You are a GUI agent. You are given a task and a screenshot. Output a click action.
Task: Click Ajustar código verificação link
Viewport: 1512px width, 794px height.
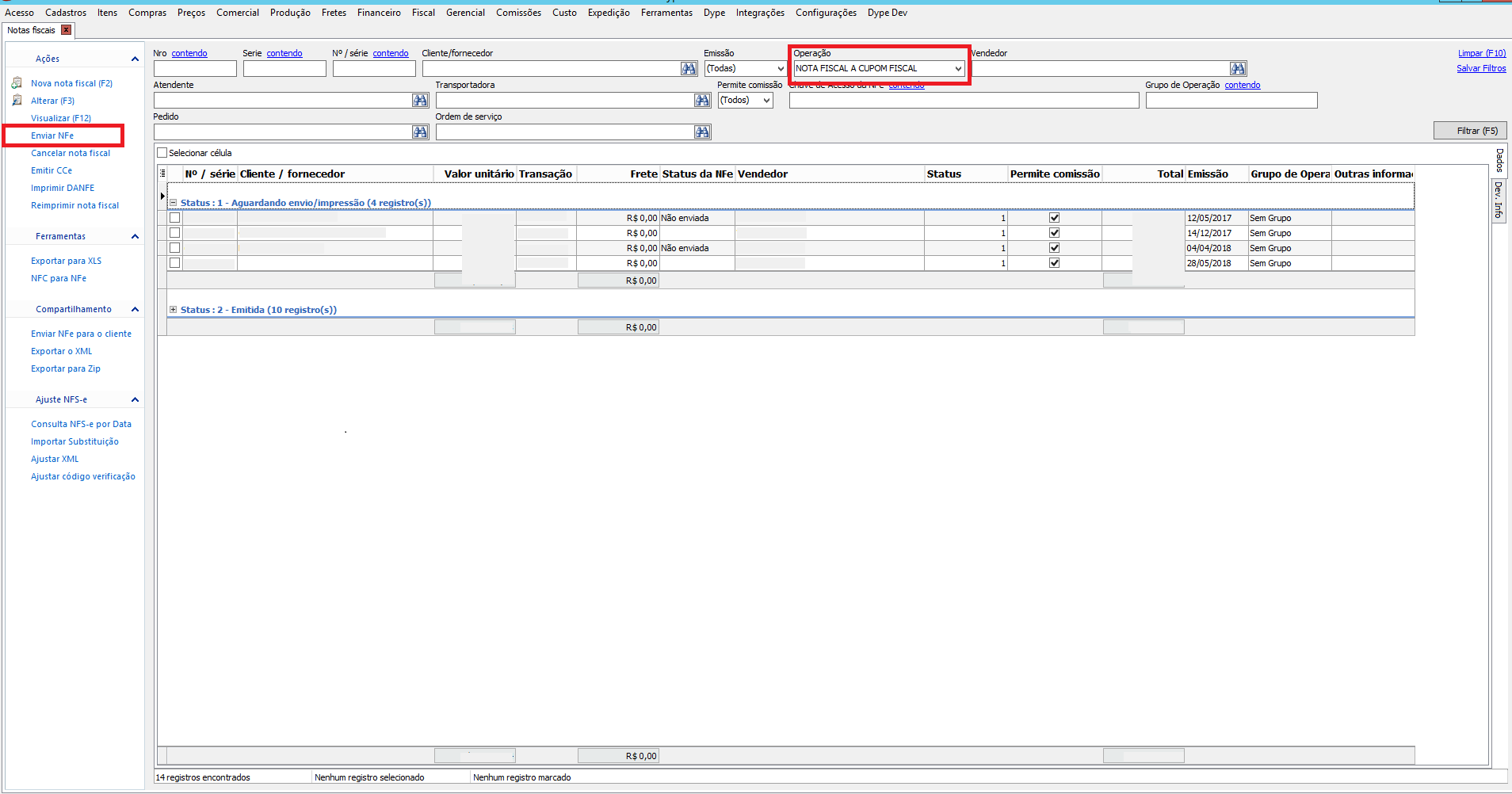point(83,476)
